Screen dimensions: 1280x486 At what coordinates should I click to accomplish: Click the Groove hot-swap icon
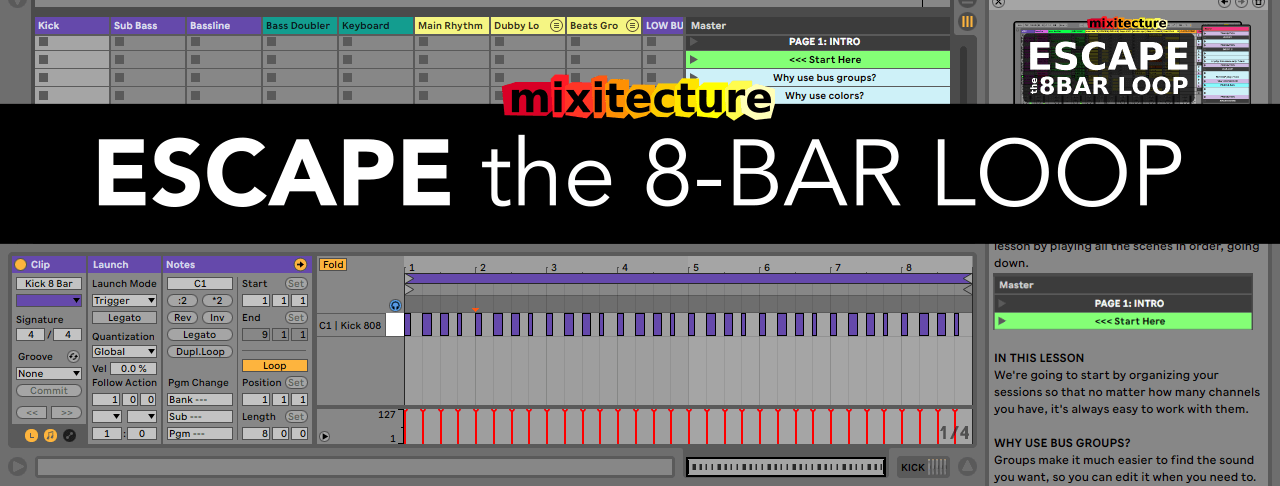73,357
